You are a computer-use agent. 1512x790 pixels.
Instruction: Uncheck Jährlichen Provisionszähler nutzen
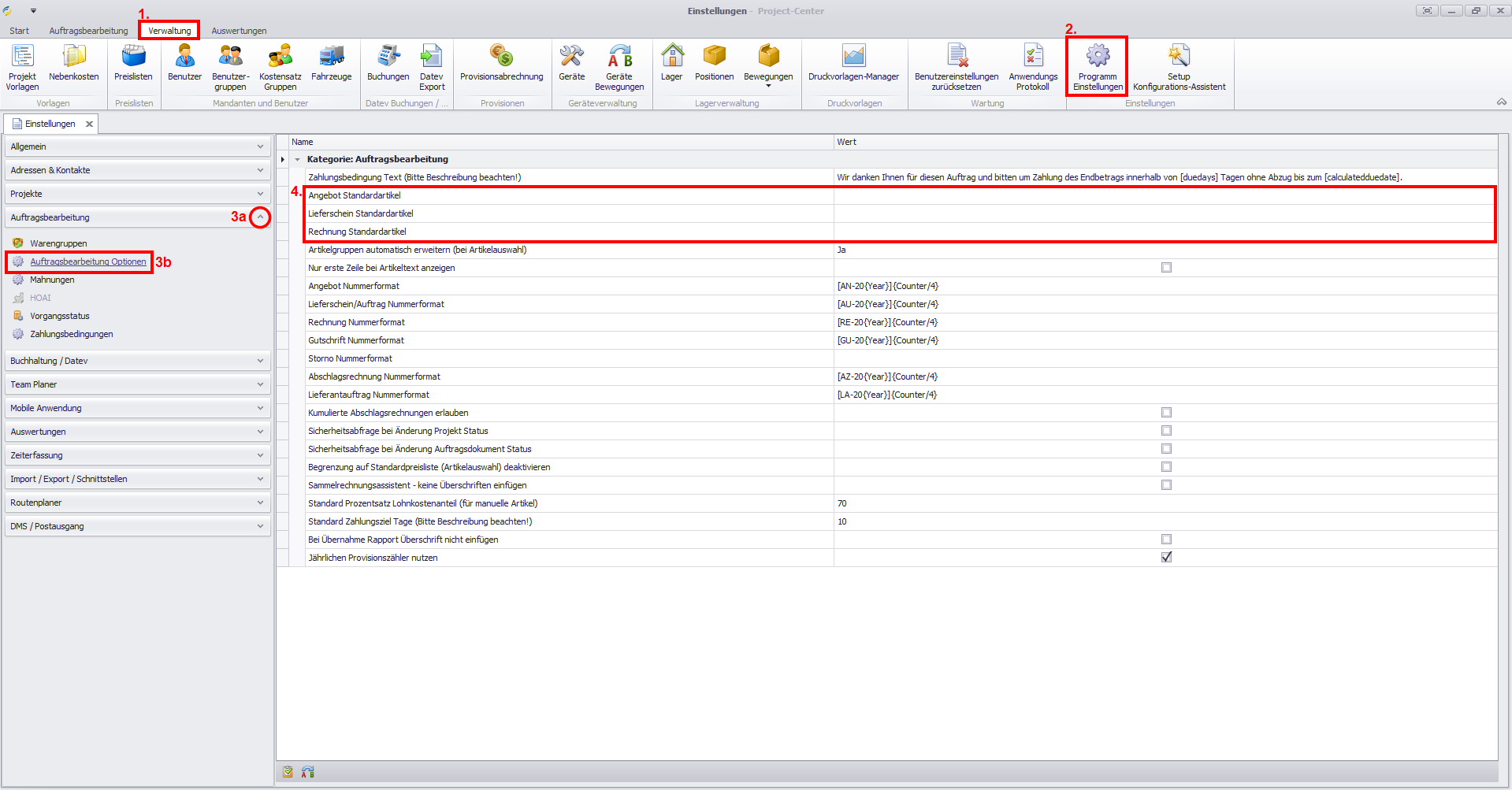[x=1166, y=558]
